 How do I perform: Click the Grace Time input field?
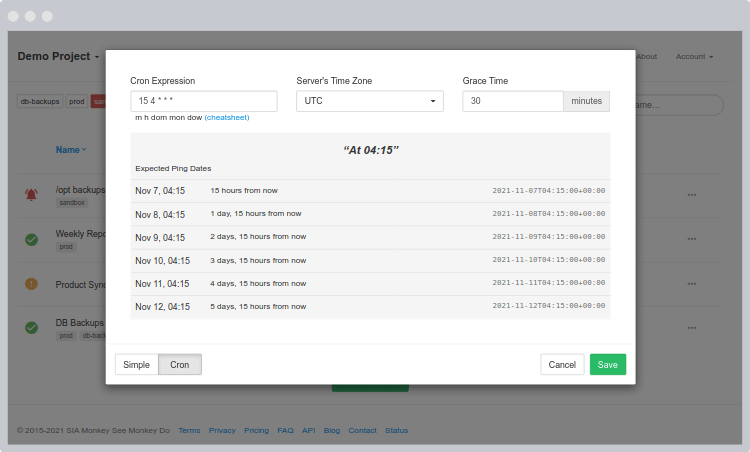click(513, 101)
